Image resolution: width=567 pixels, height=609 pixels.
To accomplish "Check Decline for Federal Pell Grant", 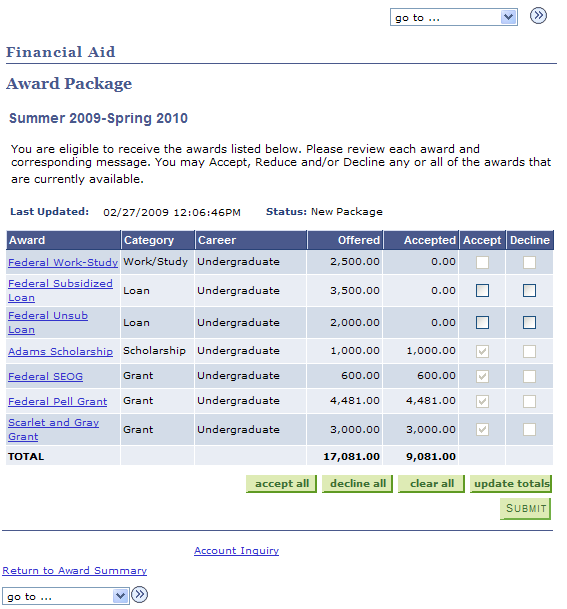I will (529, 401).
